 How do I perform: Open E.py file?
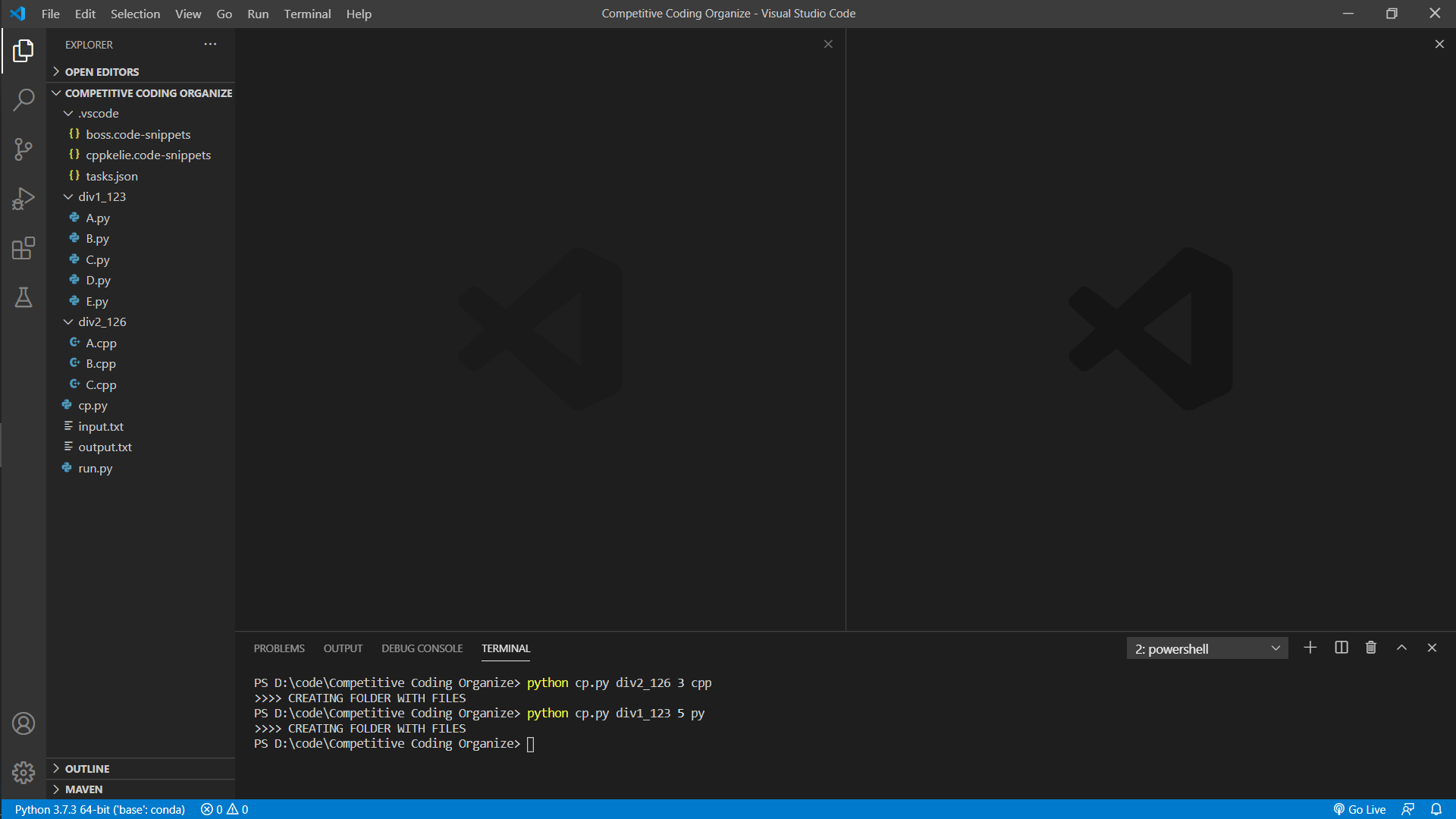[141, 301]
